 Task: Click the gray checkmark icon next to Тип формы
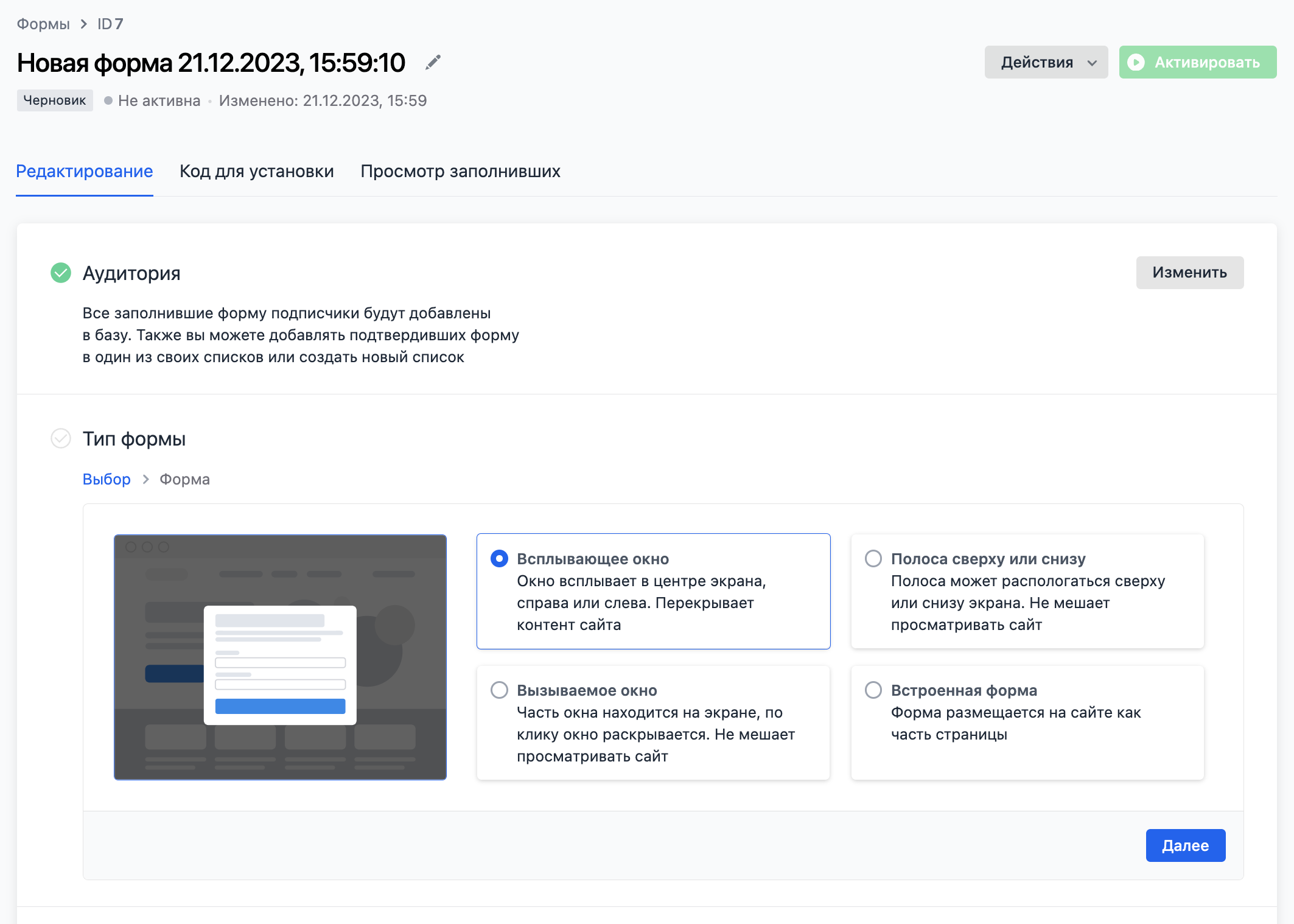61,438
